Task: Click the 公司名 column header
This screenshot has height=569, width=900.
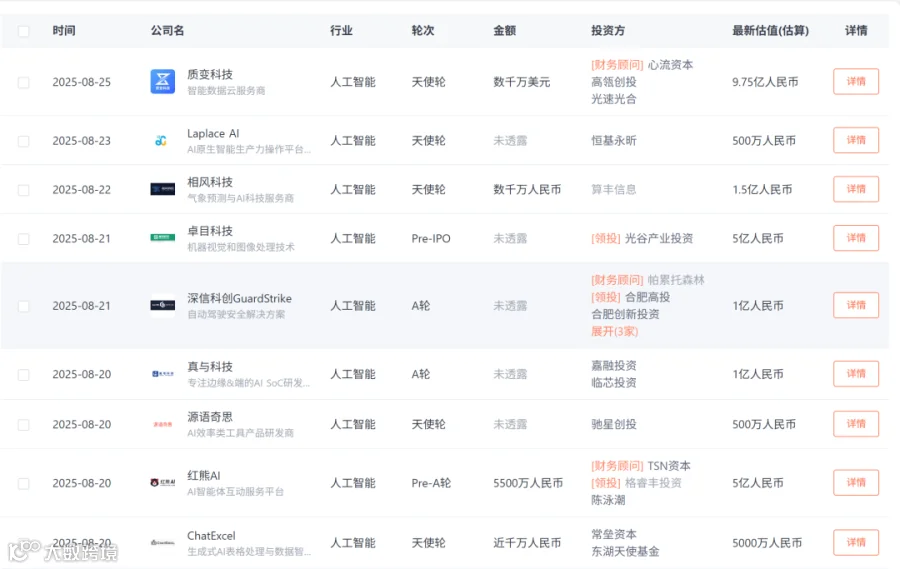Action: 168,30
